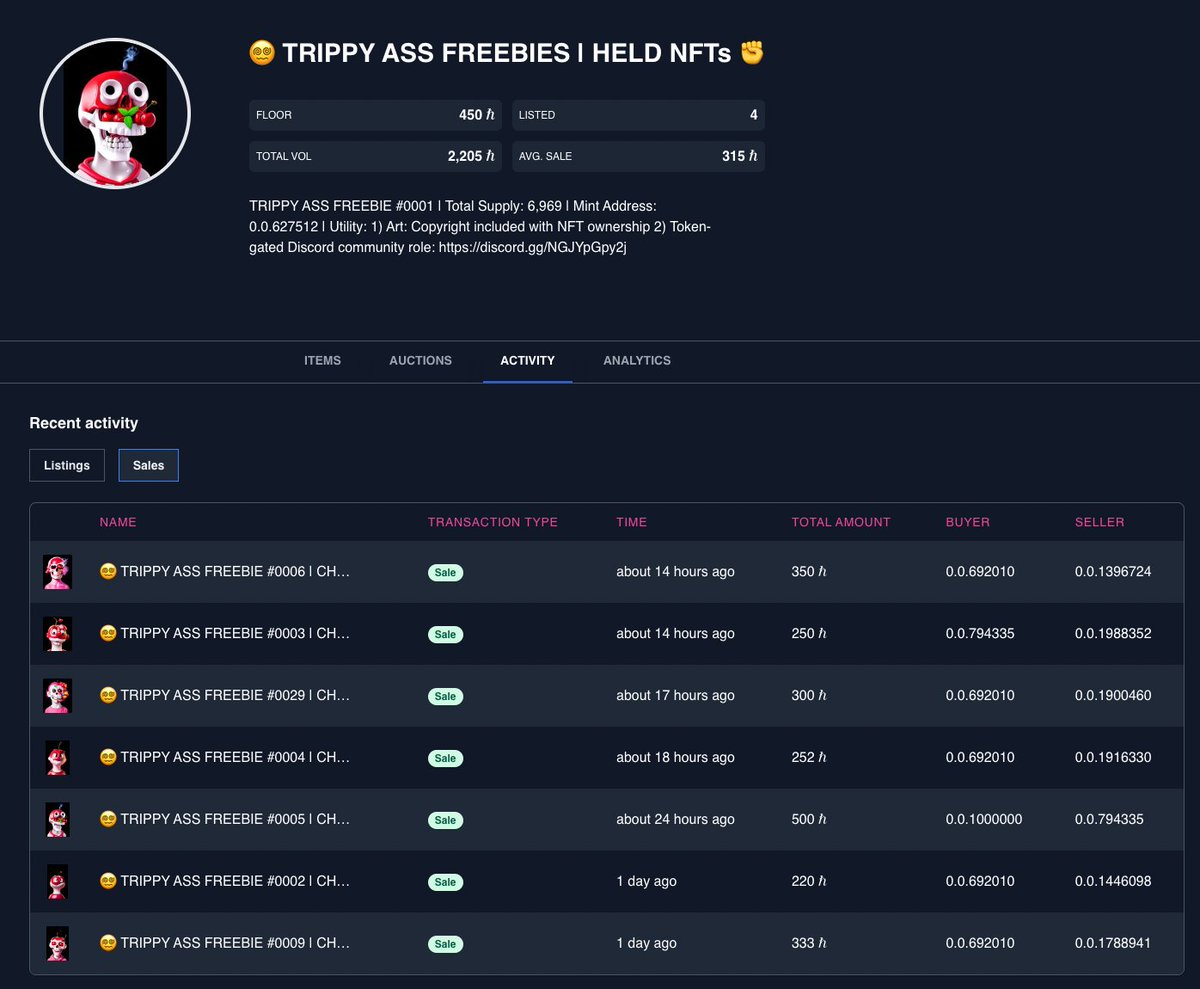Open the ANALYTICS tab
The width and height of the screenshot is (1200, 989).
(637, 361)
